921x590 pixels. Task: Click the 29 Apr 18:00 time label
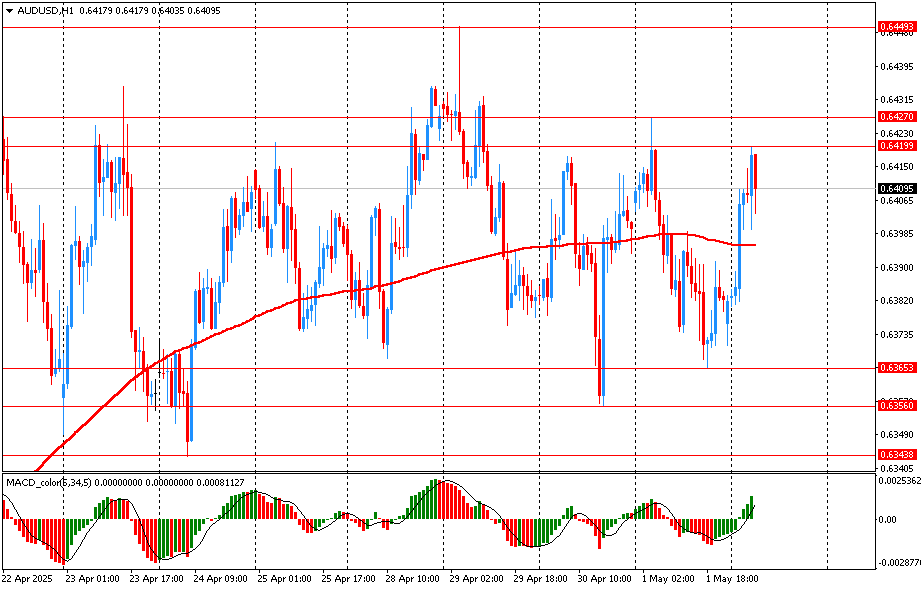(x=540, y=579)
